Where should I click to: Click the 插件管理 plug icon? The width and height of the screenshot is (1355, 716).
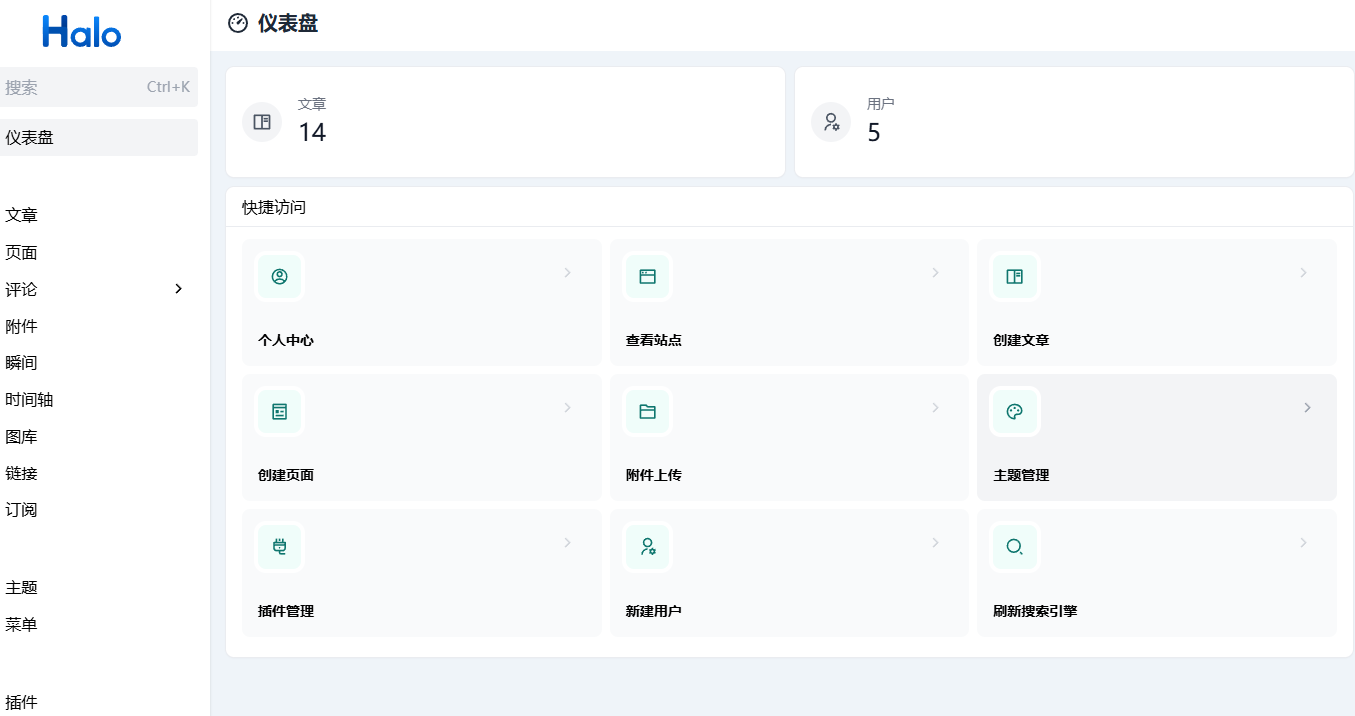[280, 546]
